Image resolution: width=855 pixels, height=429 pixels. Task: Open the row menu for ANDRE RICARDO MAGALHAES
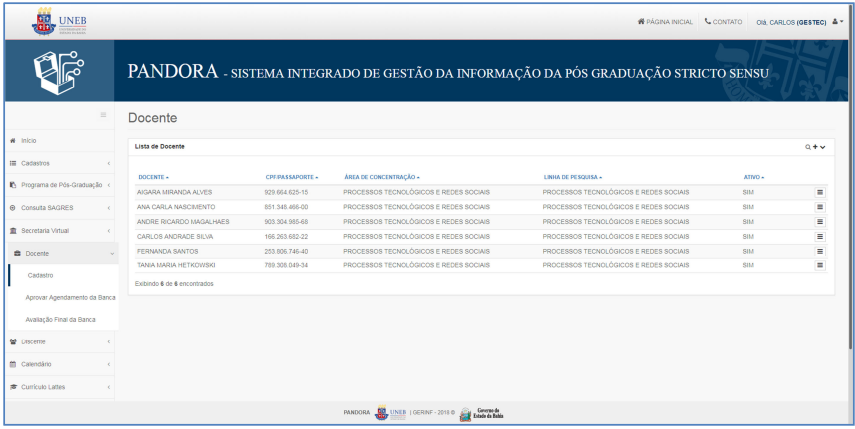(x=820, y=222)
